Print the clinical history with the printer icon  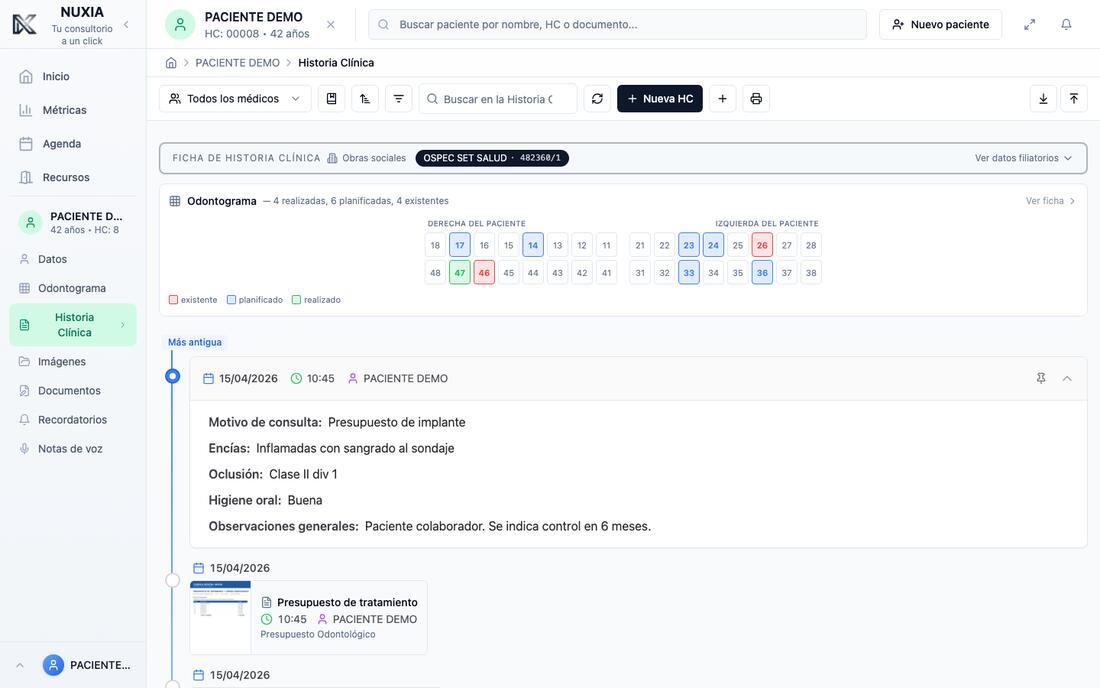(x=756, y=99)
